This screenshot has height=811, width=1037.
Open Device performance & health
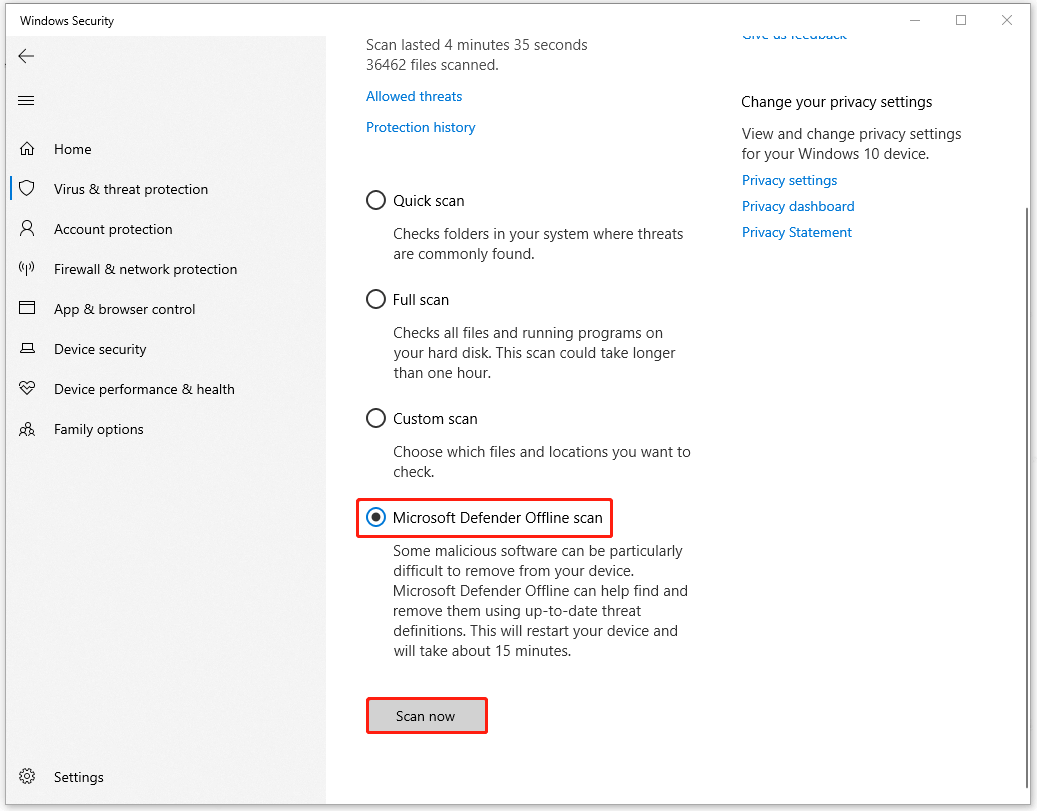pos(144,389)
